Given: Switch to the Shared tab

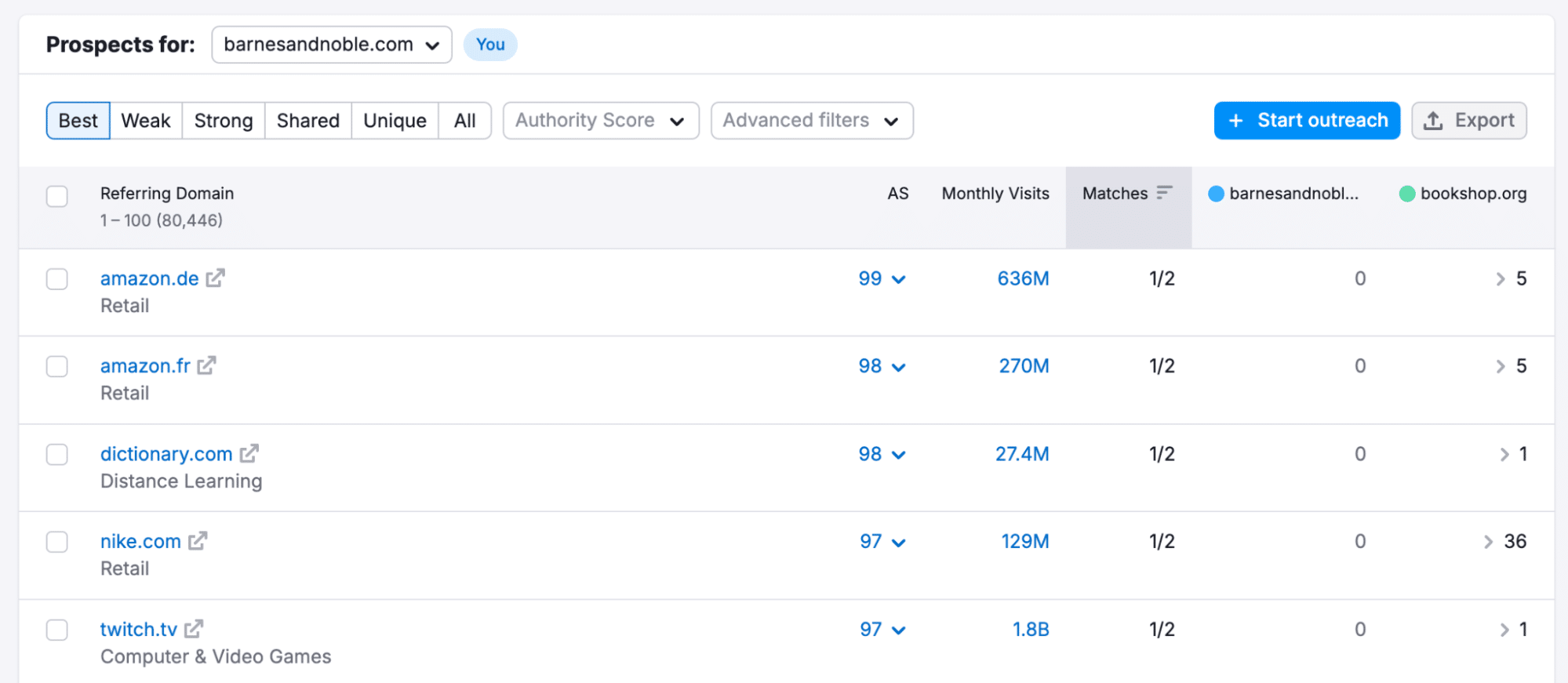Looking at the screenshot, I should point(308,121).
